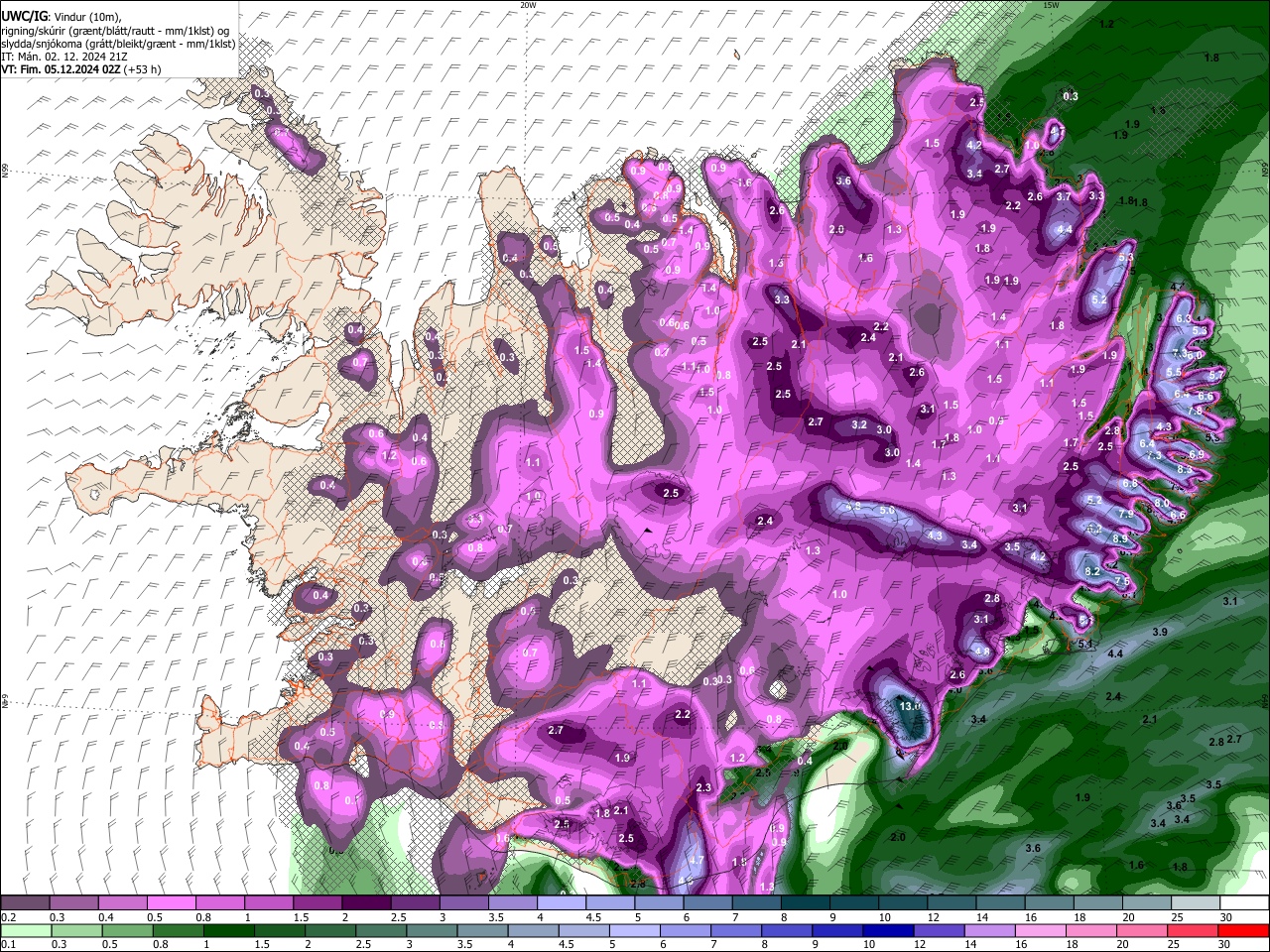The height and width of the screenshot is (952, 1270).
Task: Pick the deep blue 10 swatch in the rain legend
Action: [x=887, y=930]
